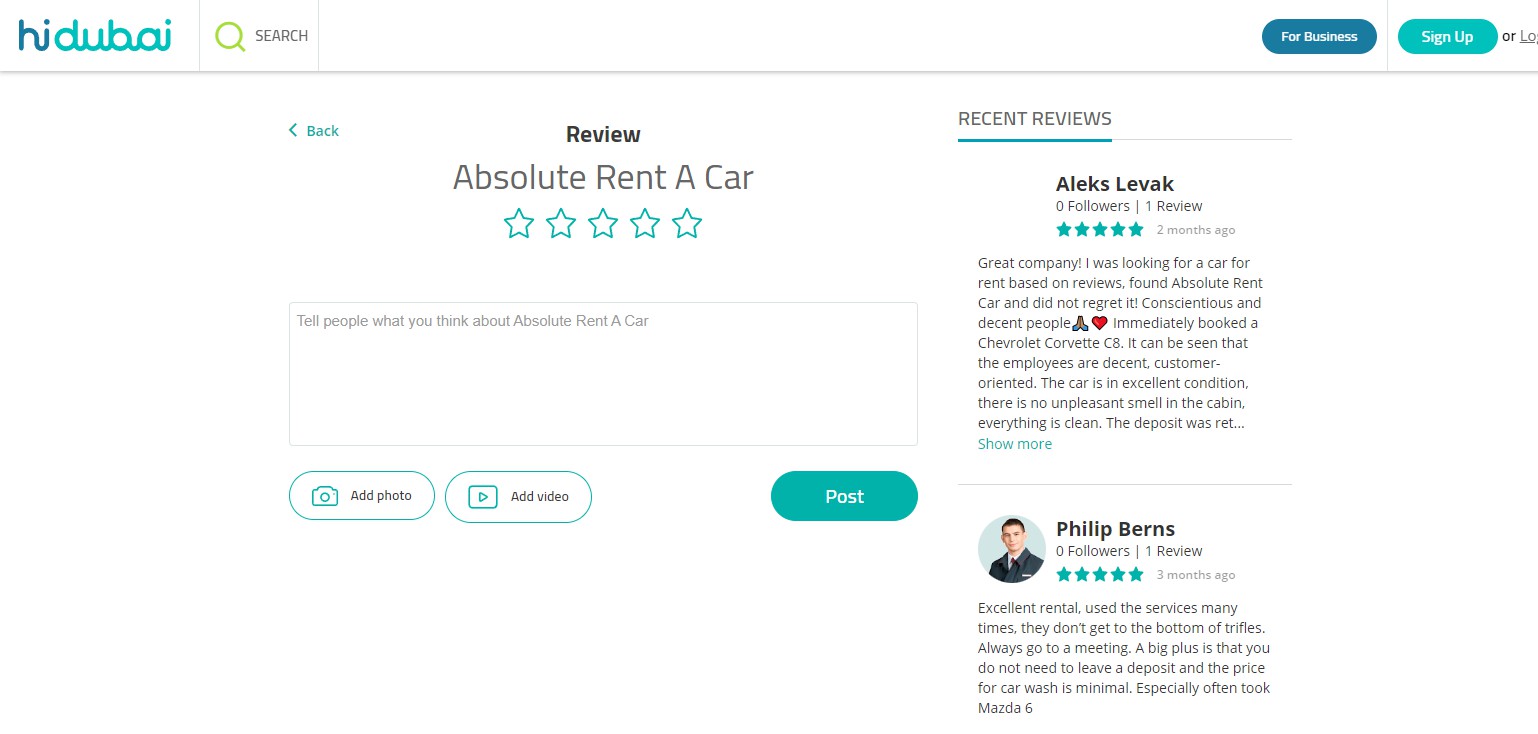Open Aleks Levak's profile name
This screenshot has height=734, width=1538.
pyautogui.click(x=1114, y=184)
